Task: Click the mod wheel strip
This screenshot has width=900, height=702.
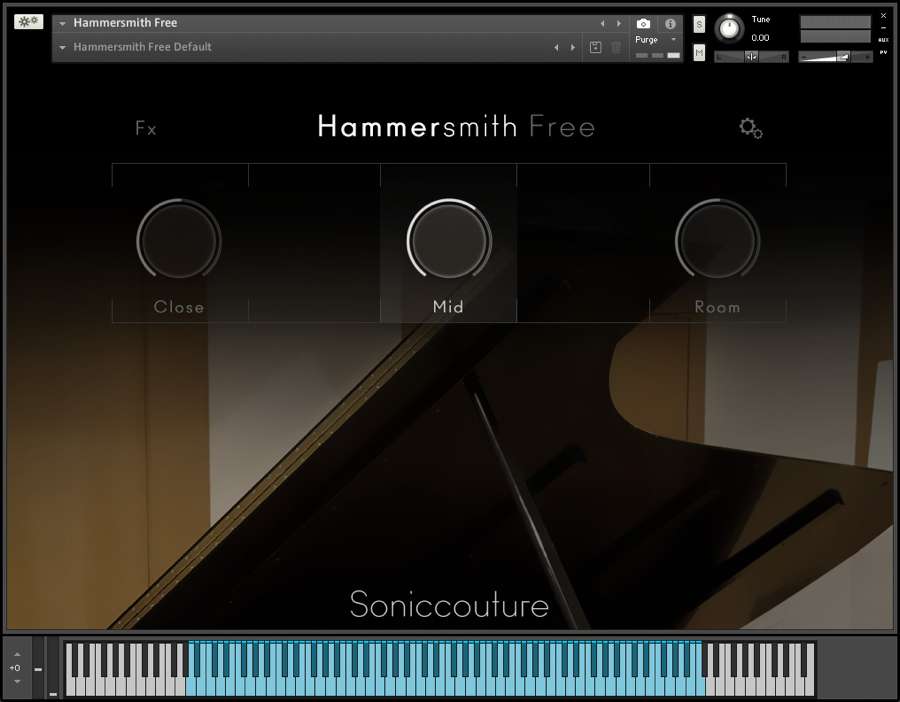Action: tap(53, 667)
